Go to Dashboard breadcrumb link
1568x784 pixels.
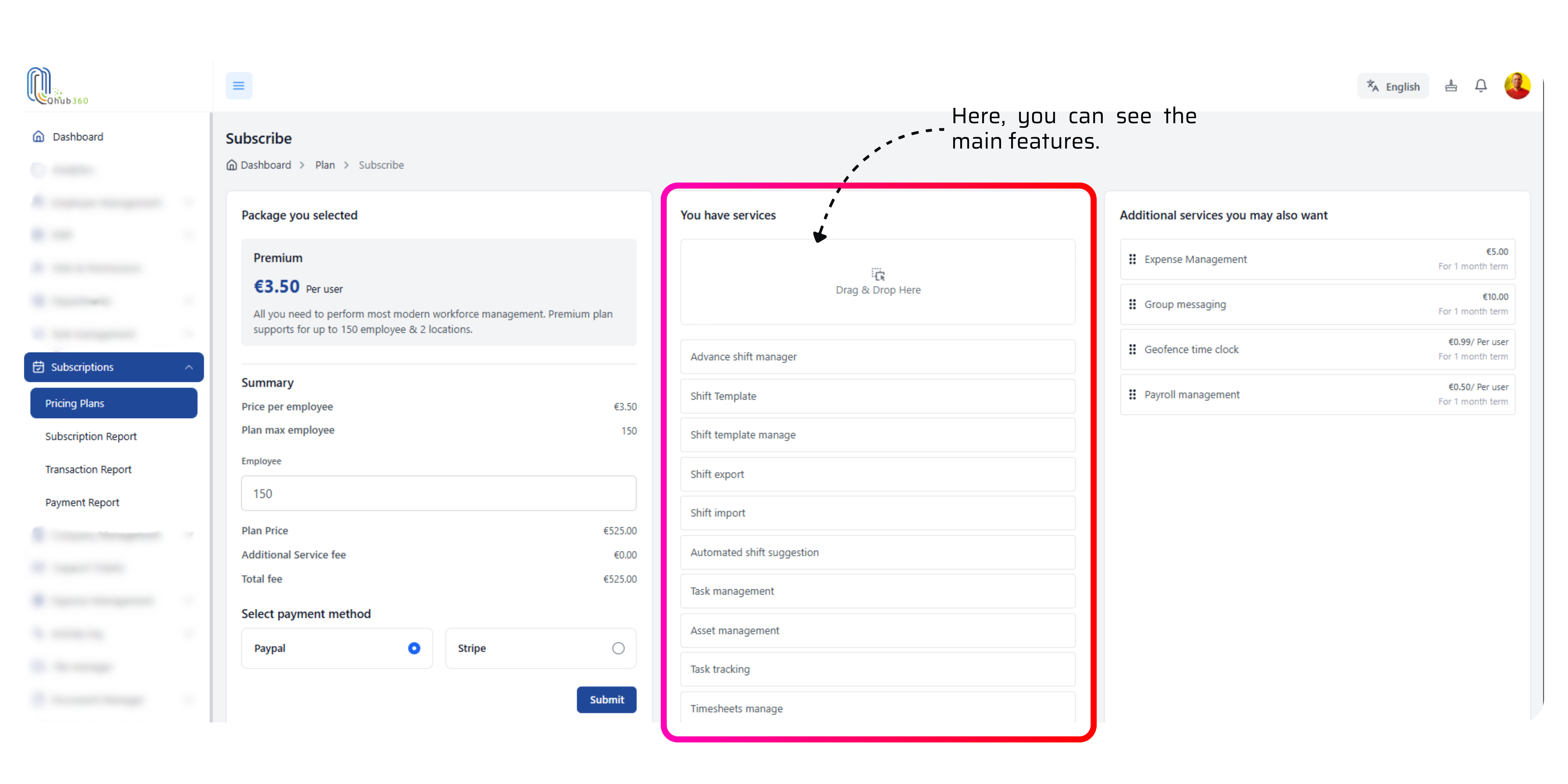point(266,165)
